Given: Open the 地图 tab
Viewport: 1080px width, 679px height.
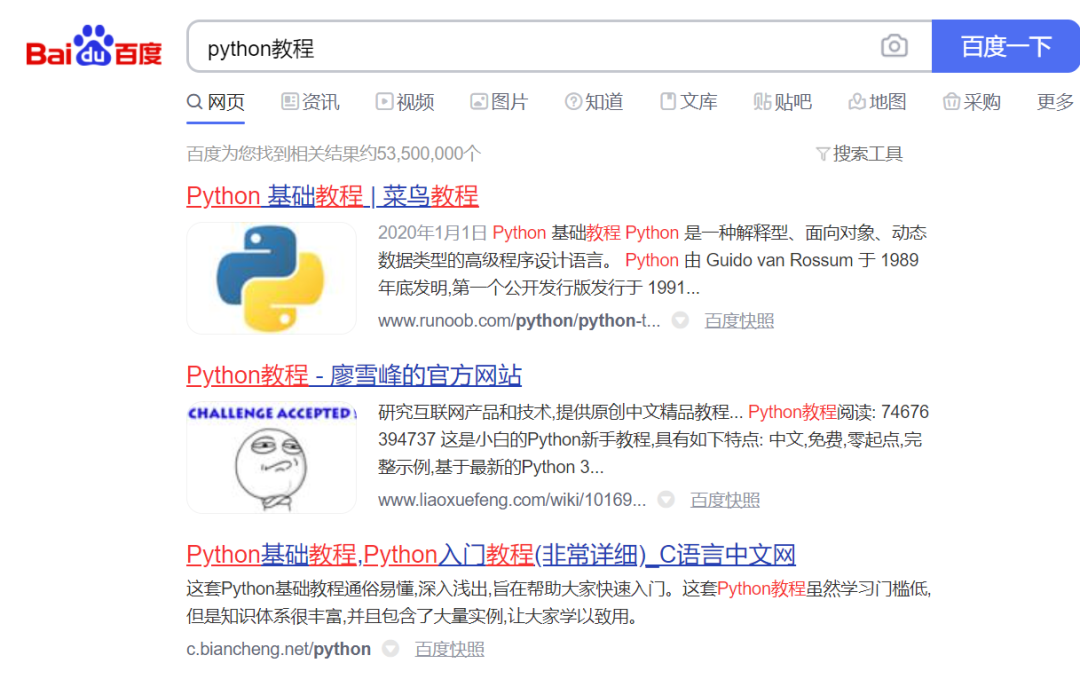Looking at the screenshot, I should point(877,102).
